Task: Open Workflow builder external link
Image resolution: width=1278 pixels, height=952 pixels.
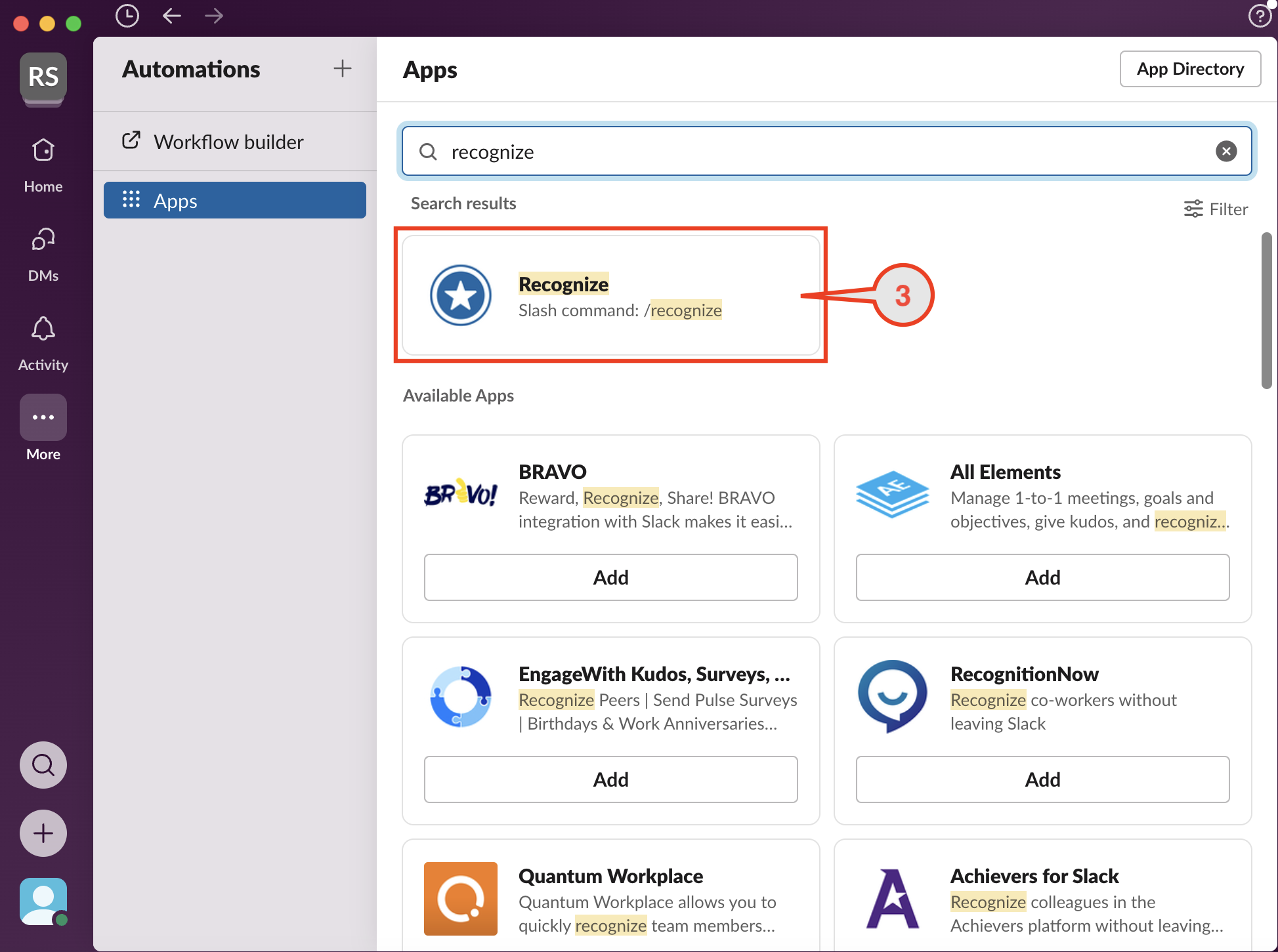Action: (x=235, y=142)
